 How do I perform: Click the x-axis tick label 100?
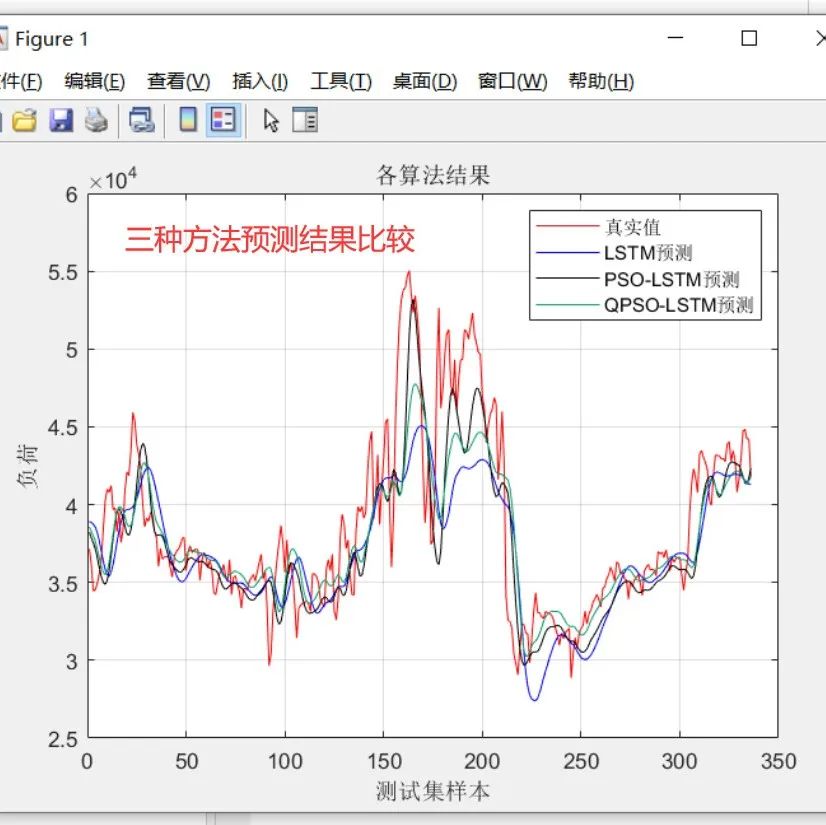pyautogui.click(x=285, y=762)
